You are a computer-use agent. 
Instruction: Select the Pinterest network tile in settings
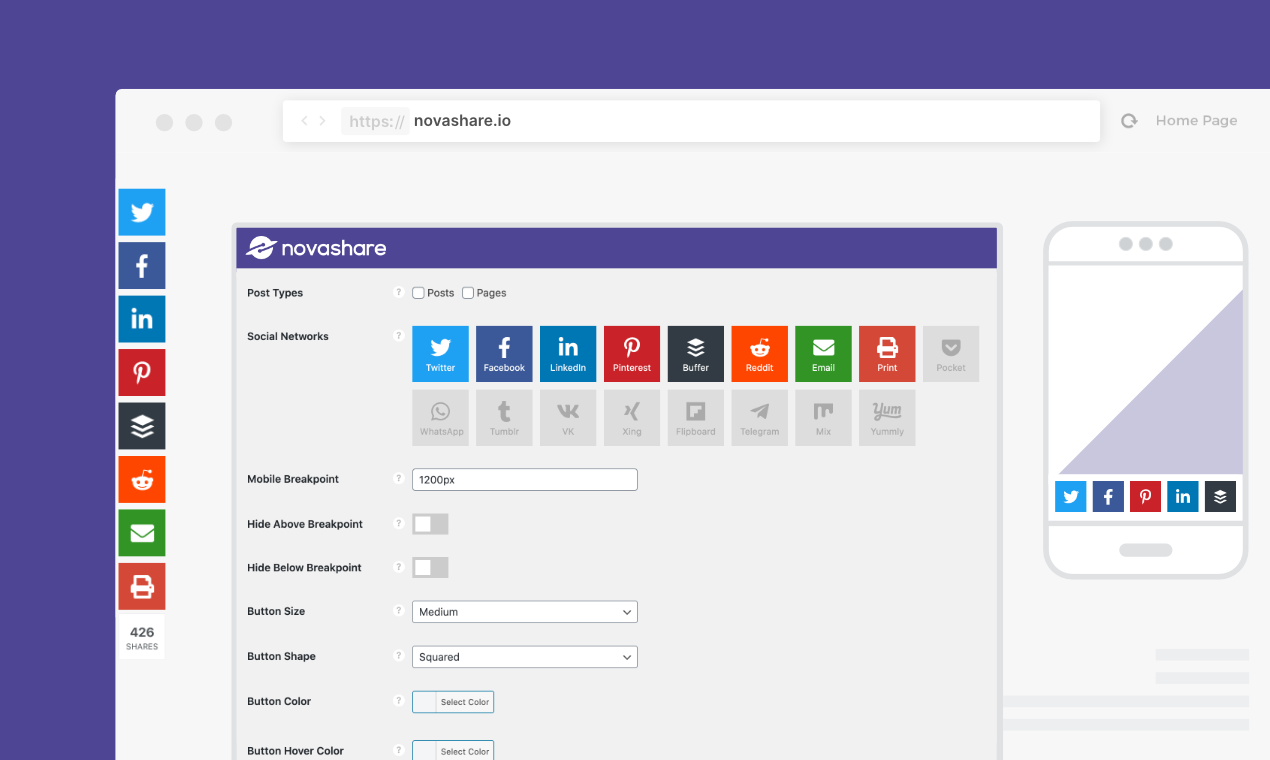point(632,354)
